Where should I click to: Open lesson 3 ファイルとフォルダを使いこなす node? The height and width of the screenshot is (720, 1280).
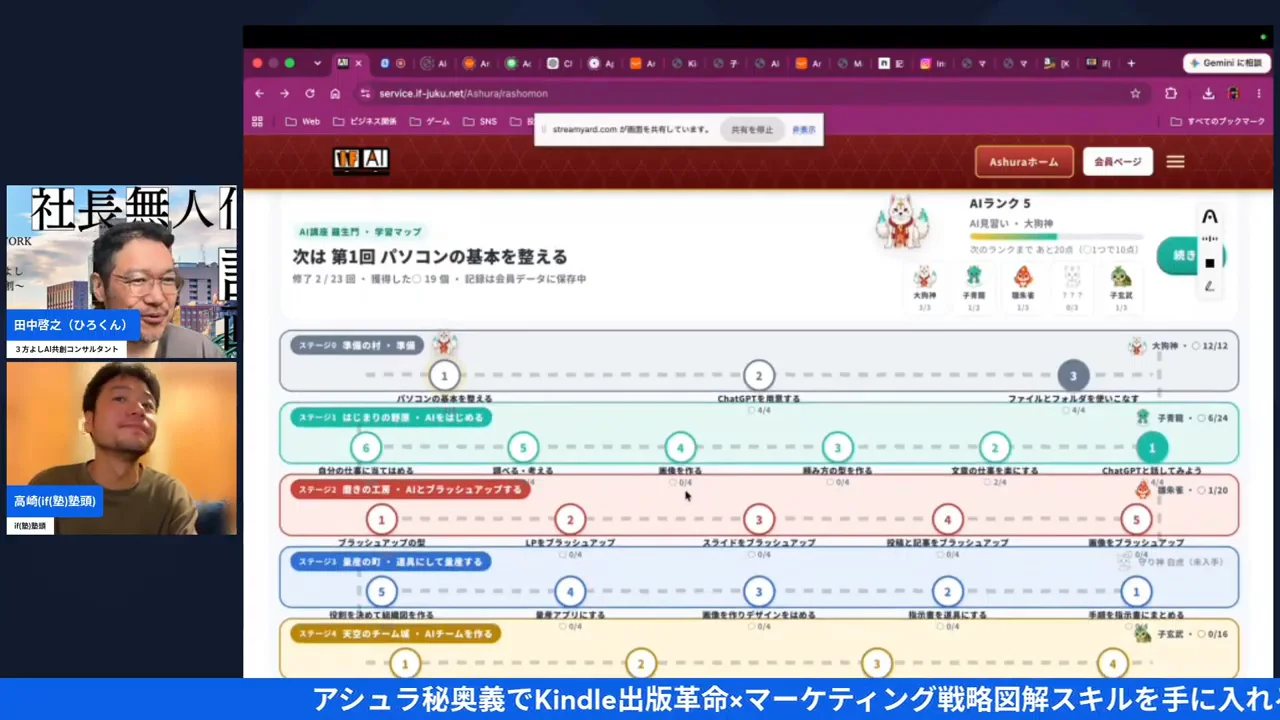point(1073,376)
